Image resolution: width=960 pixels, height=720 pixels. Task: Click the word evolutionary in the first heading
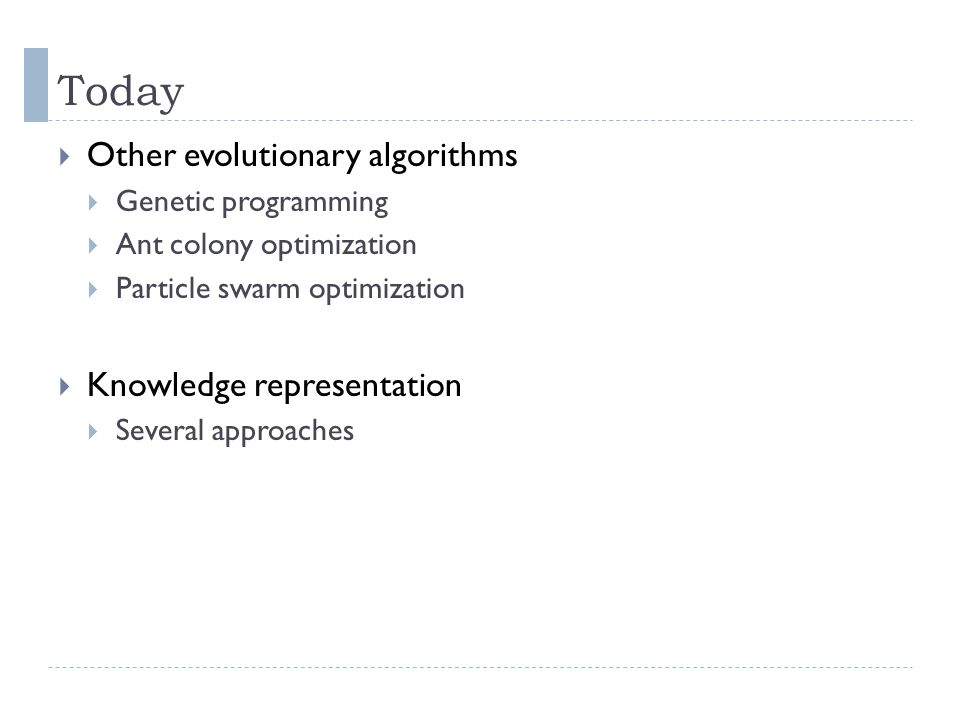272,156
